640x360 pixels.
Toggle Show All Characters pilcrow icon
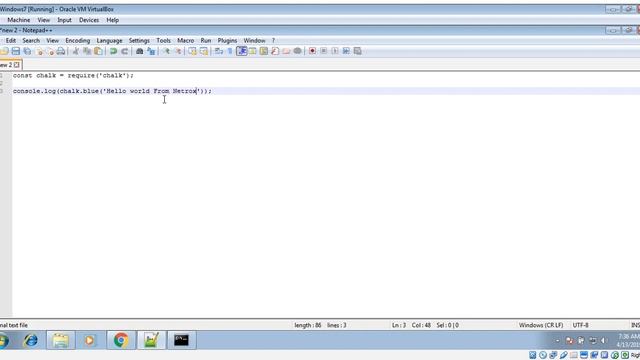[230, 51]
